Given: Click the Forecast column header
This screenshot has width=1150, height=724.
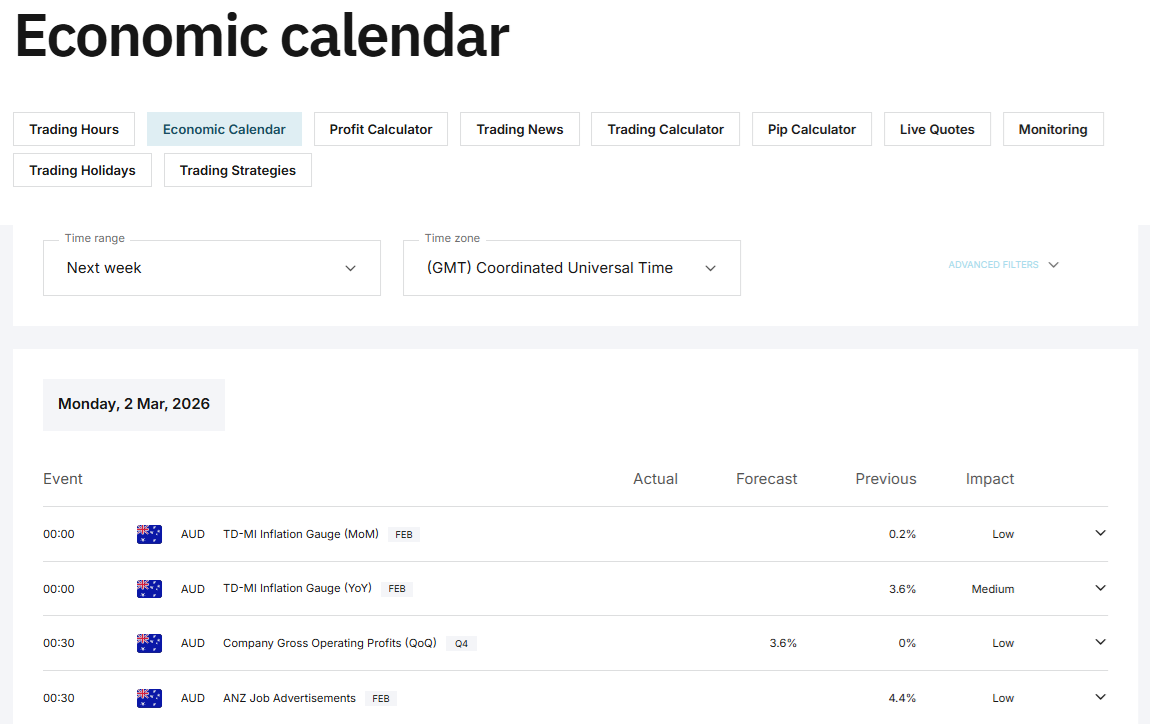Looking at the screenshot, I should 766,479.
